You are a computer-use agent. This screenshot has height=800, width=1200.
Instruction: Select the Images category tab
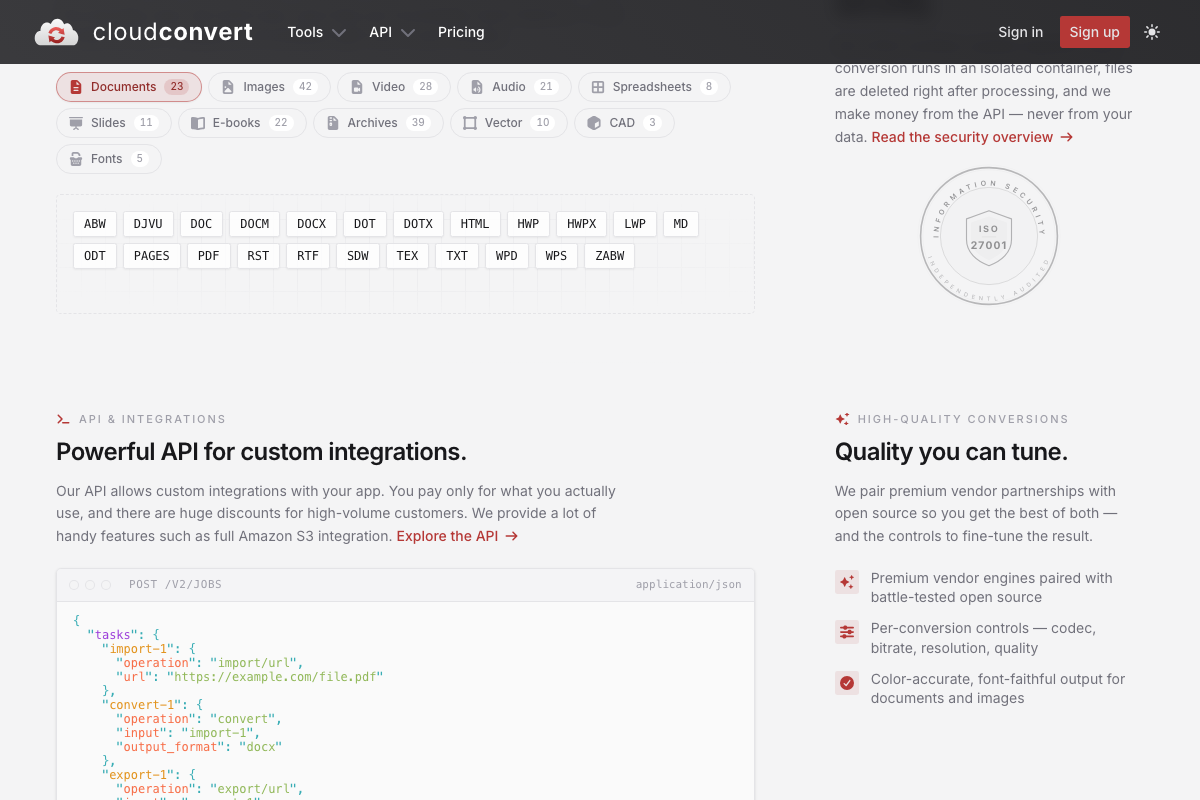pyautogui.click(x=269, y=87)
